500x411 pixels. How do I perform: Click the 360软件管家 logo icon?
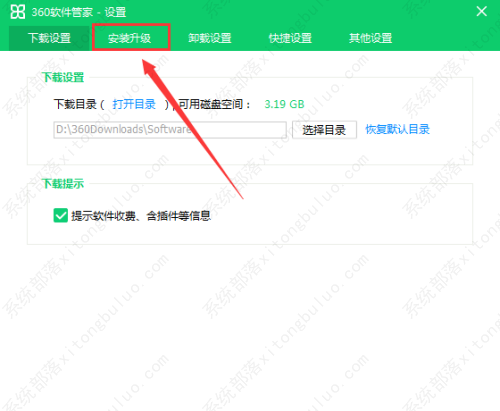click(x=18, y=12)
